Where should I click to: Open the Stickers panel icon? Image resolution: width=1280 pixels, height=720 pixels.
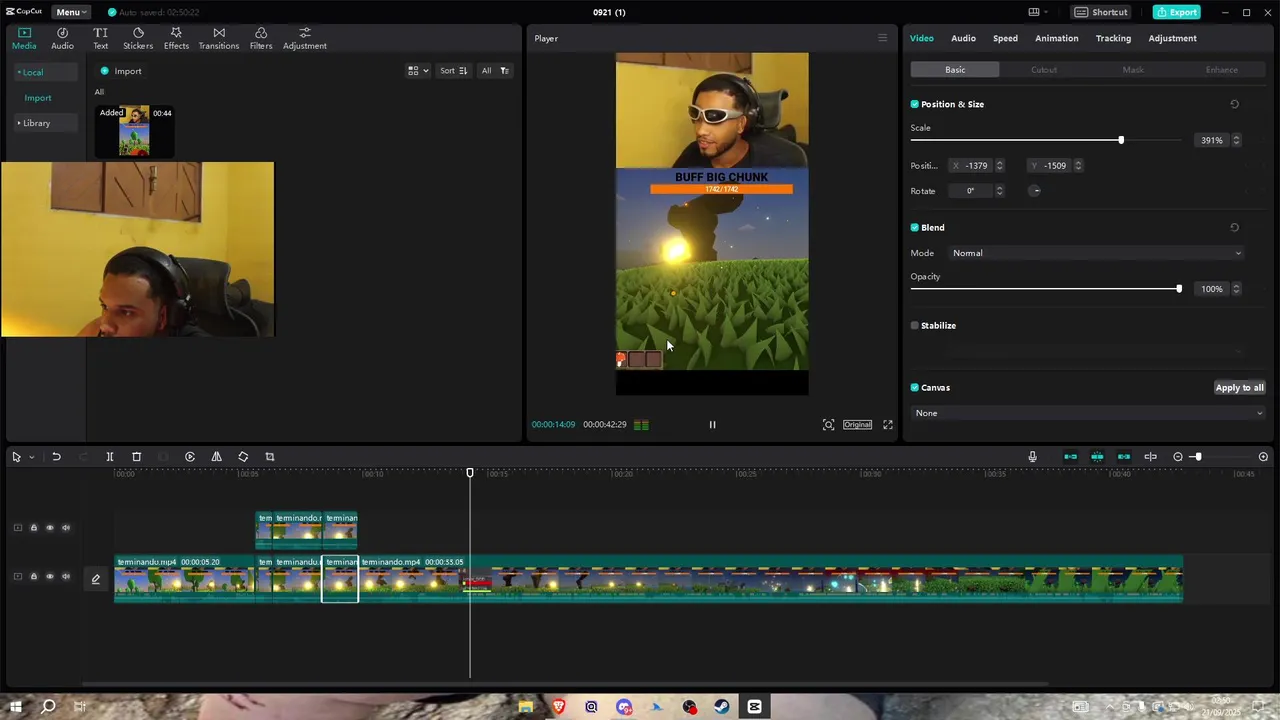point(138,38)
